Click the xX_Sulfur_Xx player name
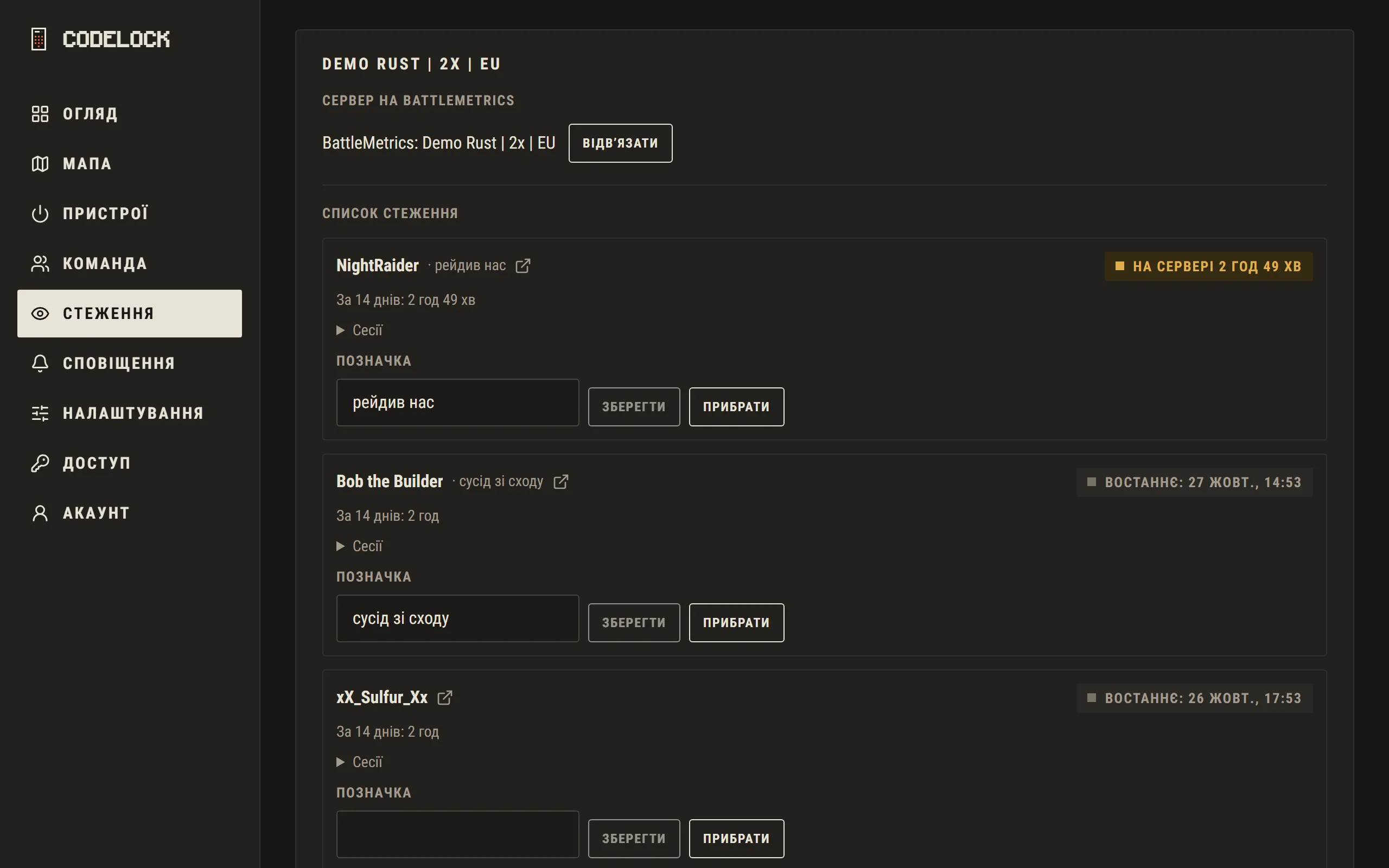Viewport: 1389px width, 868px height. [383, 698]
